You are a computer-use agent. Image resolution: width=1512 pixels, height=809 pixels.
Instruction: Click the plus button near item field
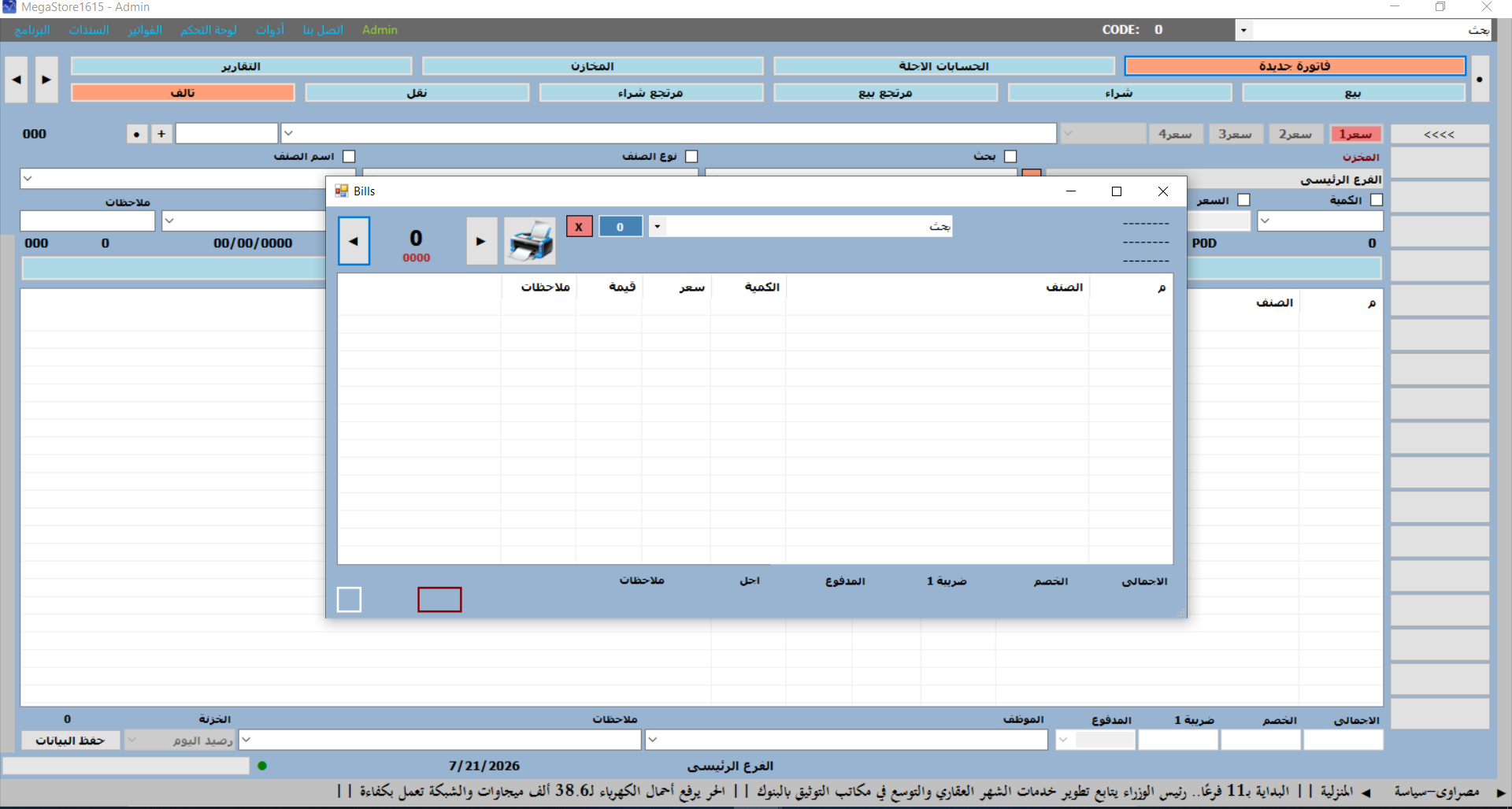[x=161, y=134]
